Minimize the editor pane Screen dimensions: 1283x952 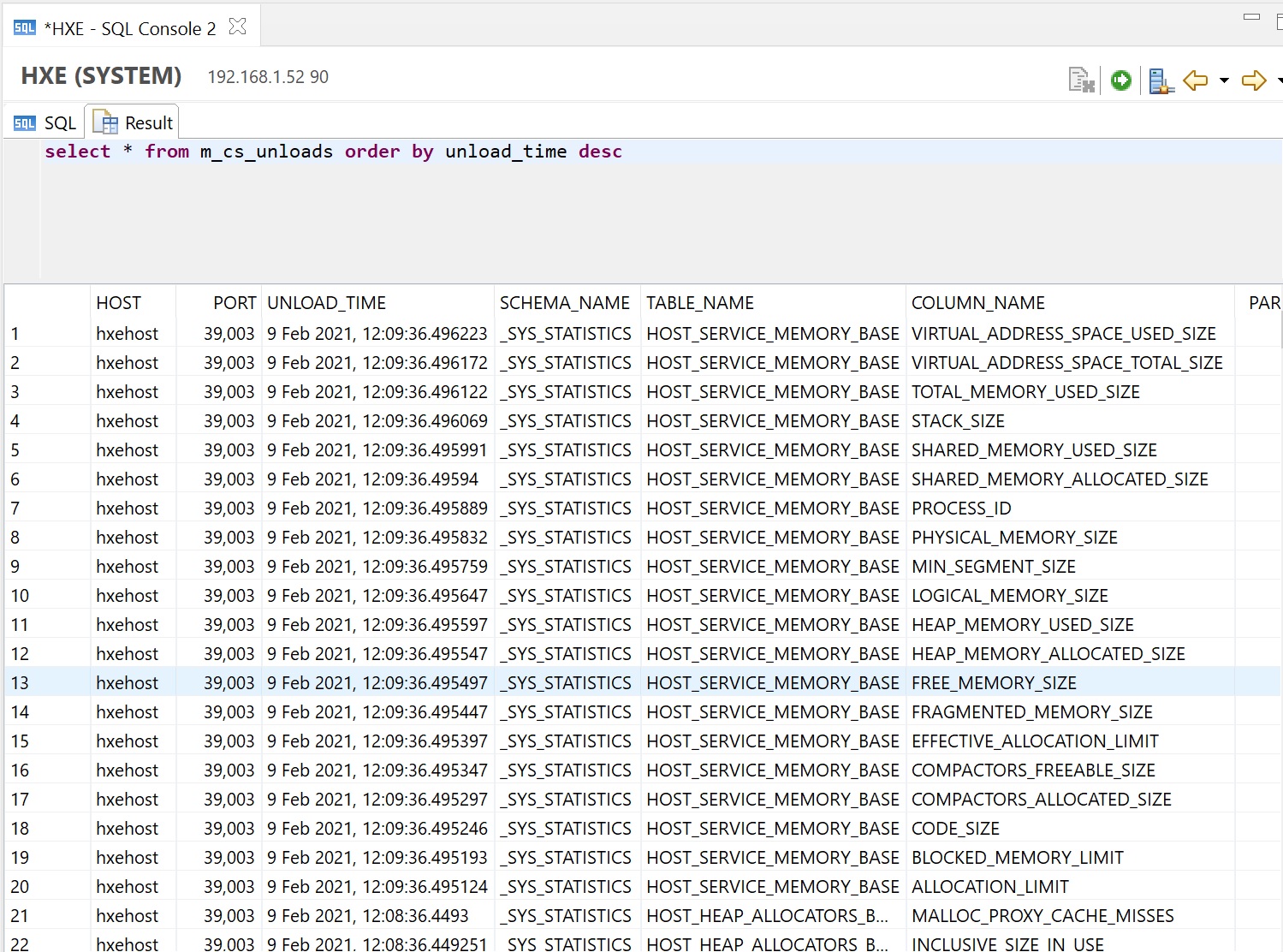pyautogui.click(x=1251, y=17)
